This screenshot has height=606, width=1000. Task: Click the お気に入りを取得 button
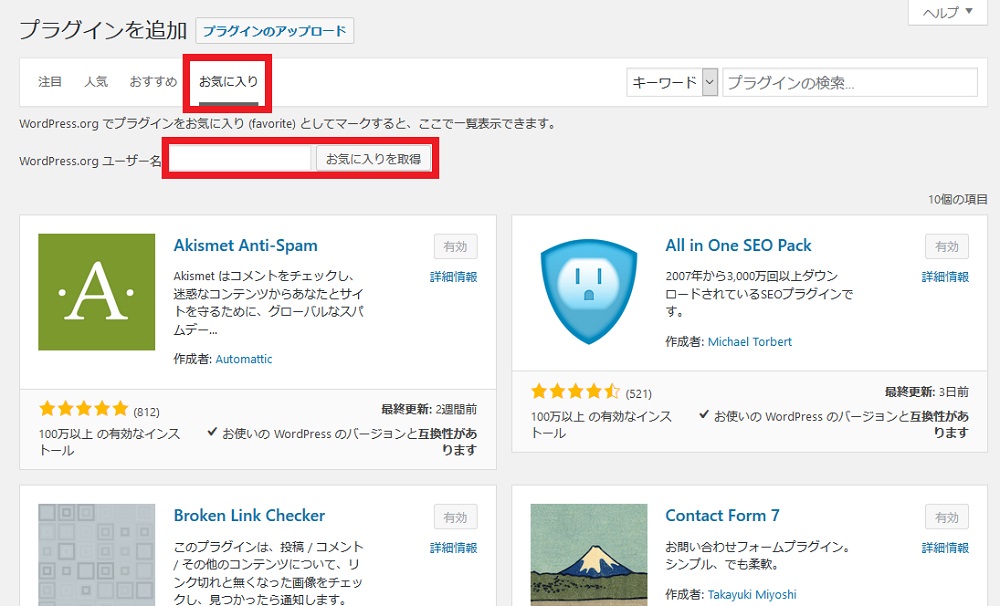[374, 159]
